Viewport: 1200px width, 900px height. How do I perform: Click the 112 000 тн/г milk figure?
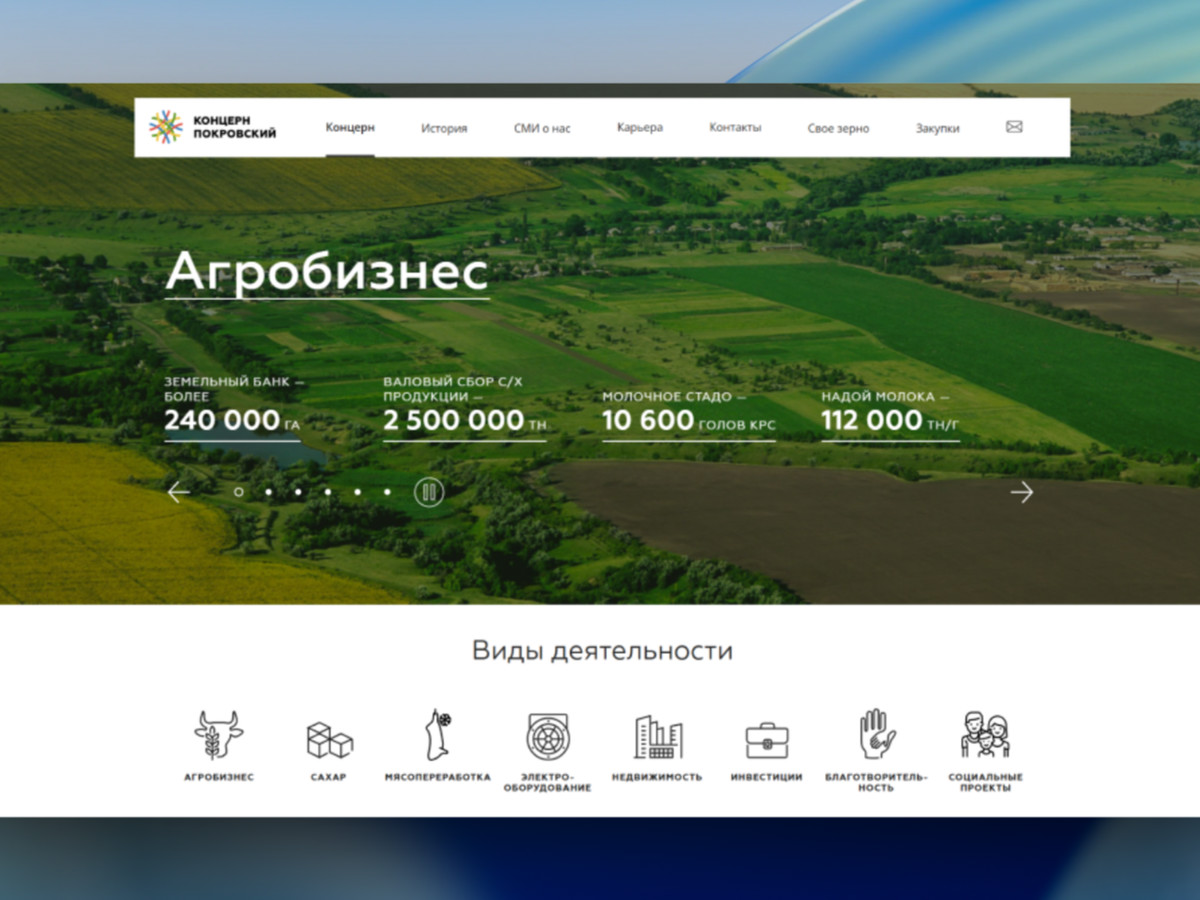(890, 421)
